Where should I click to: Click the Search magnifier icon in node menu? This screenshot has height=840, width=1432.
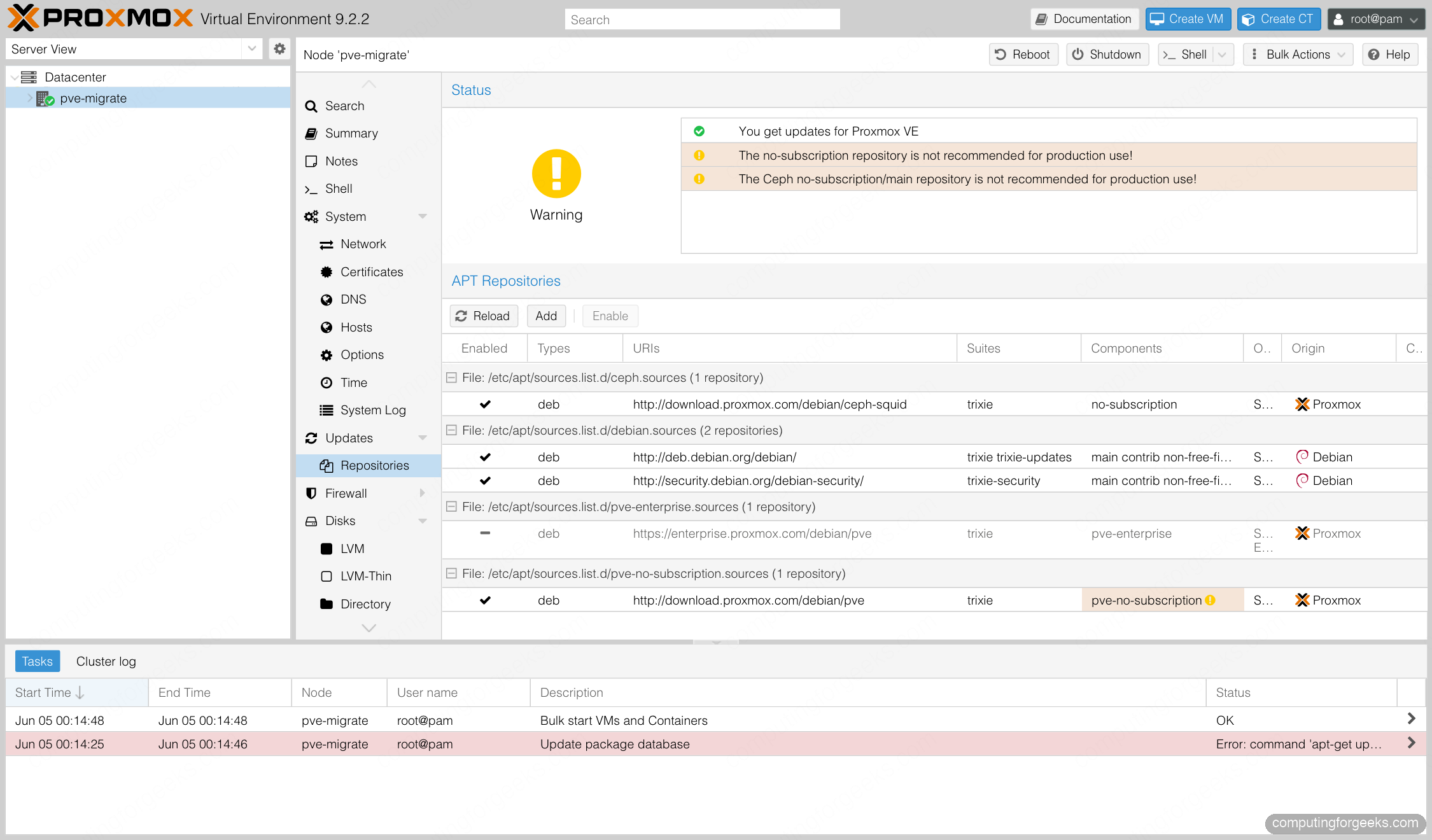click(x=311, y=106)
